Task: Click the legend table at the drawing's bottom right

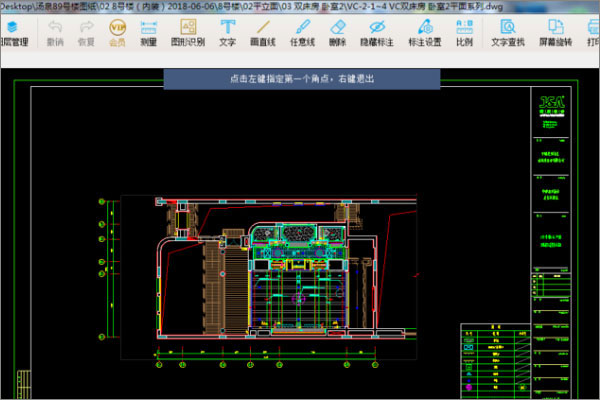Action: point(492,360)
